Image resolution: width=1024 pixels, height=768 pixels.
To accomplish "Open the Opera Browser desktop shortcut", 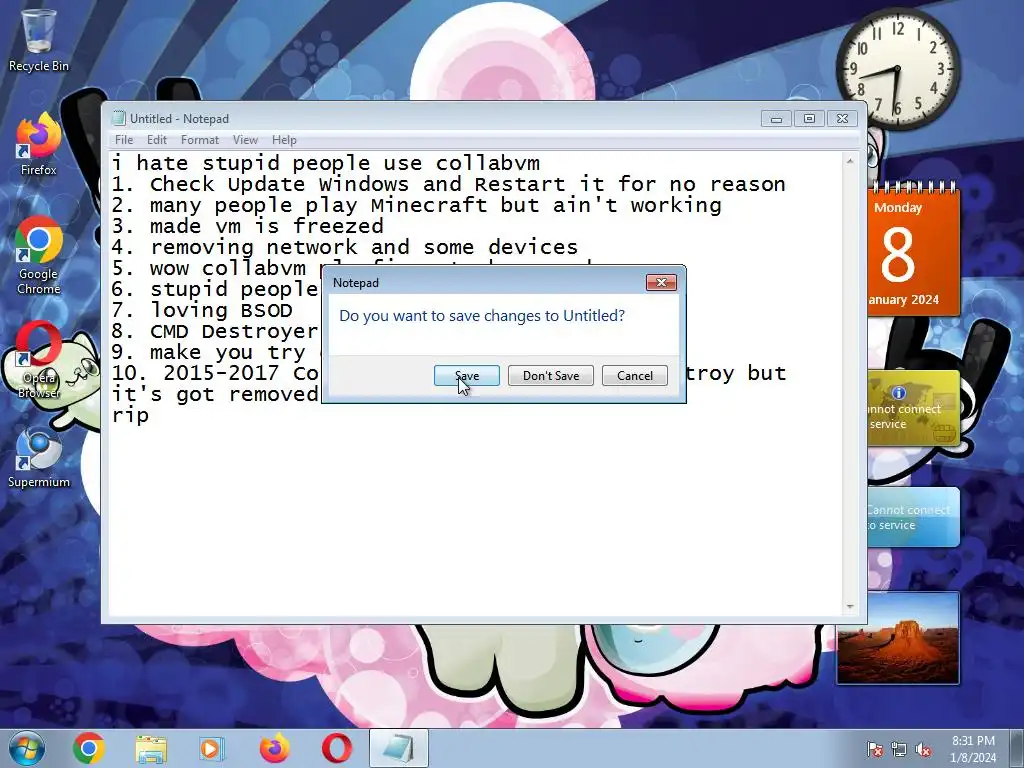I will (x=38, y=359).
